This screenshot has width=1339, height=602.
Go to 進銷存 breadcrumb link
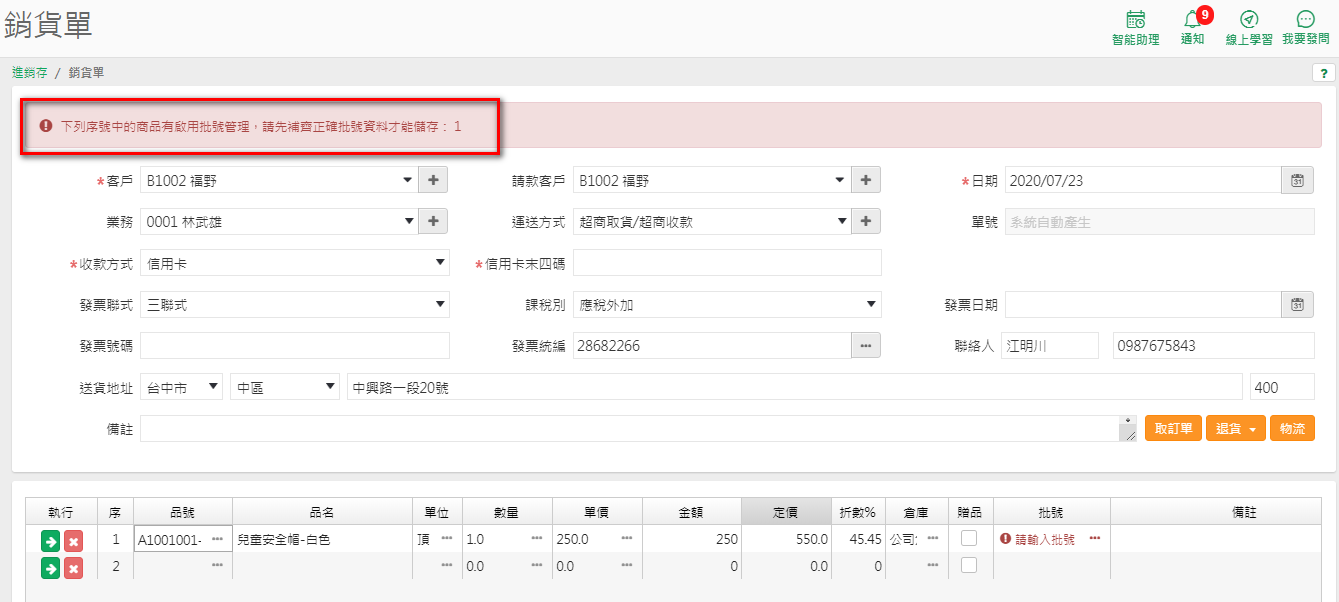(x=30, y=73)
